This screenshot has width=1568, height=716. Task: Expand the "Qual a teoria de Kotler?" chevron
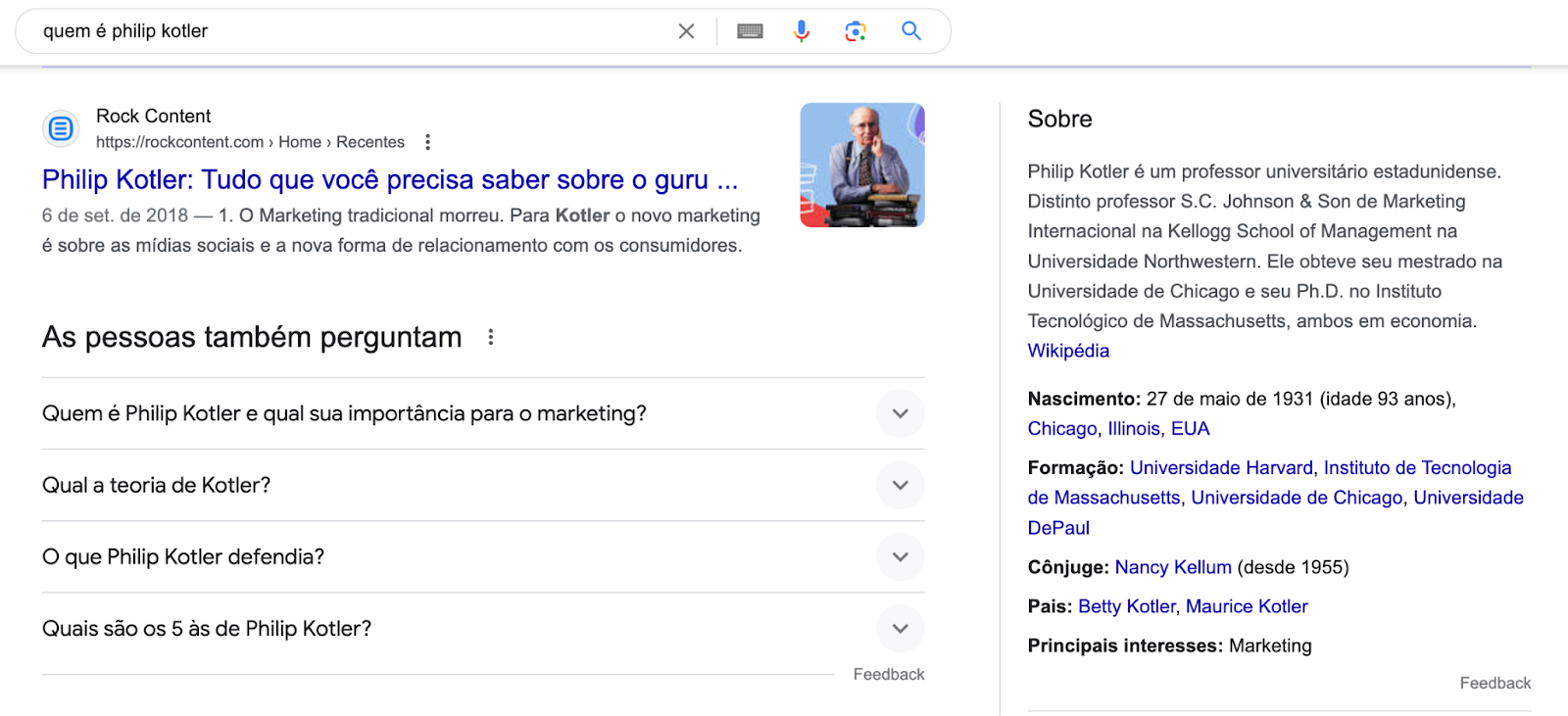(x=901, y=485)
